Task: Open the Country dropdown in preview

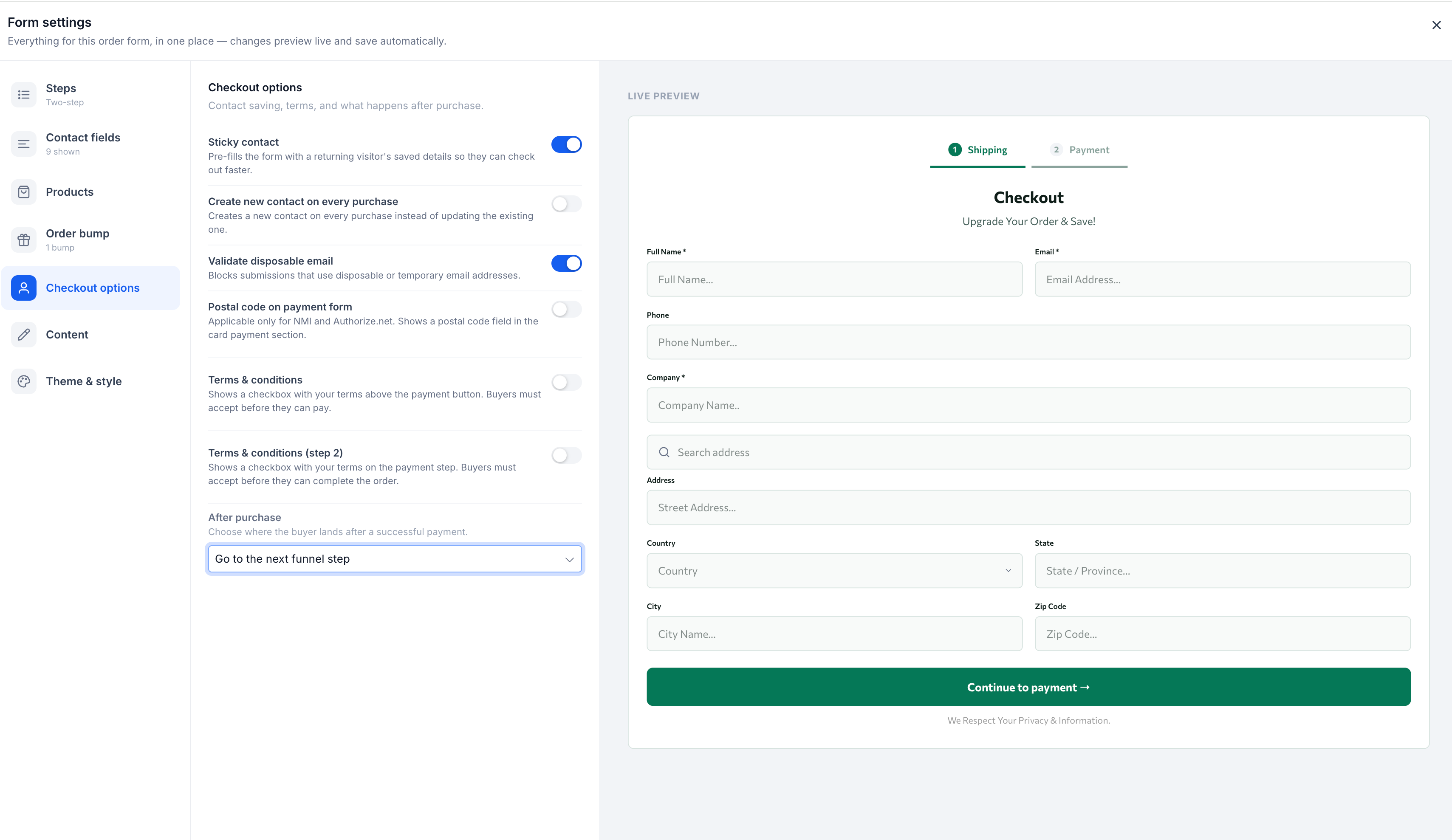Action: (x=834, y=571)
